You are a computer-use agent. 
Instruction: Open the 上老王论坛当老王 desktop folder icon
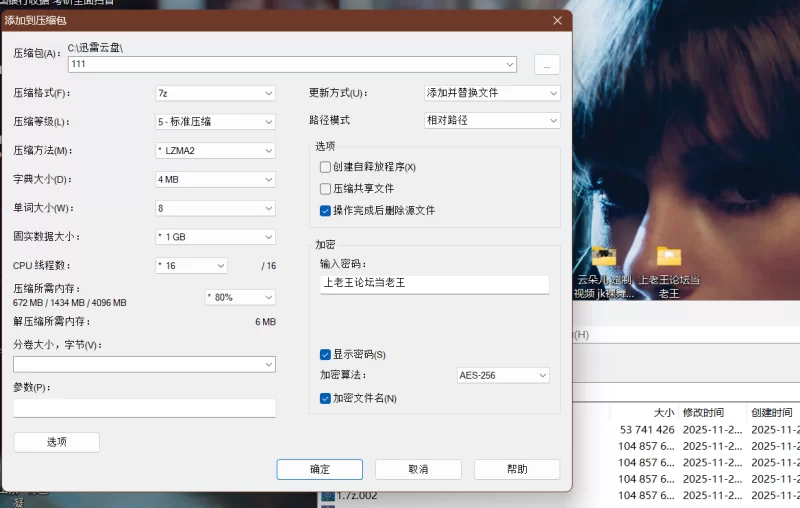[x=669, y=257]
